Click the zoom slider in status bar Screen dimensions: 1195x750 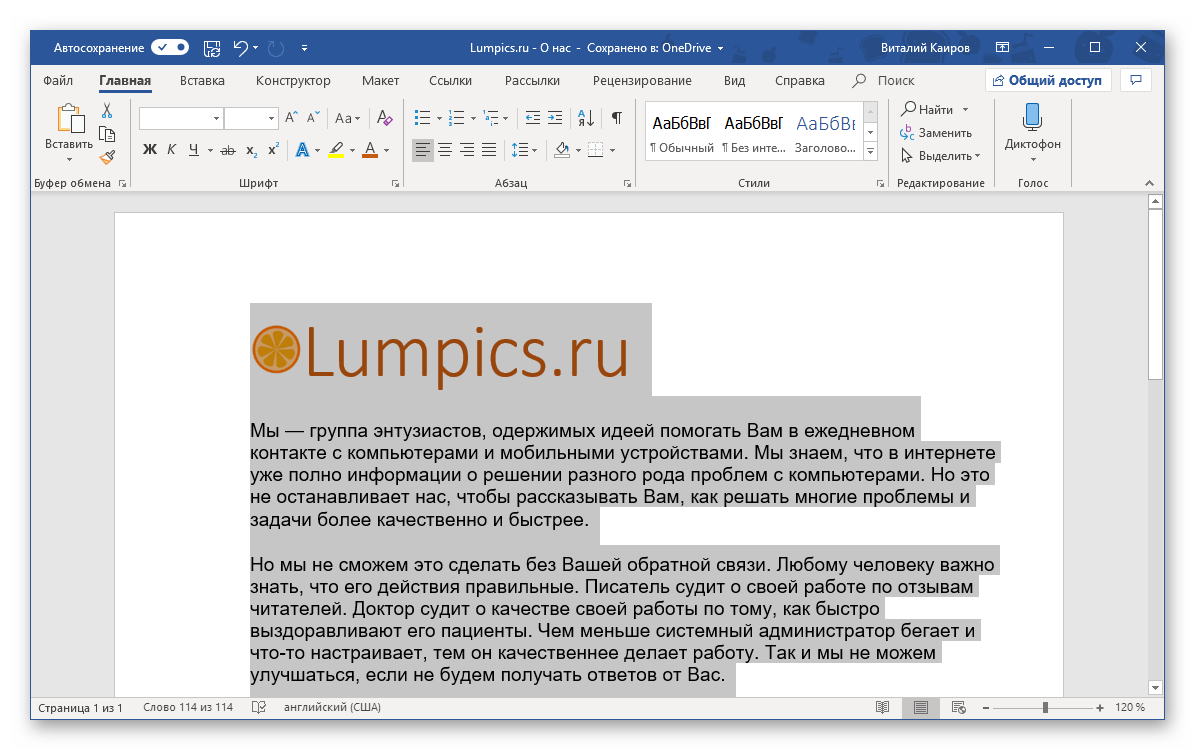pyautogui.click(x=1045, y=708)
